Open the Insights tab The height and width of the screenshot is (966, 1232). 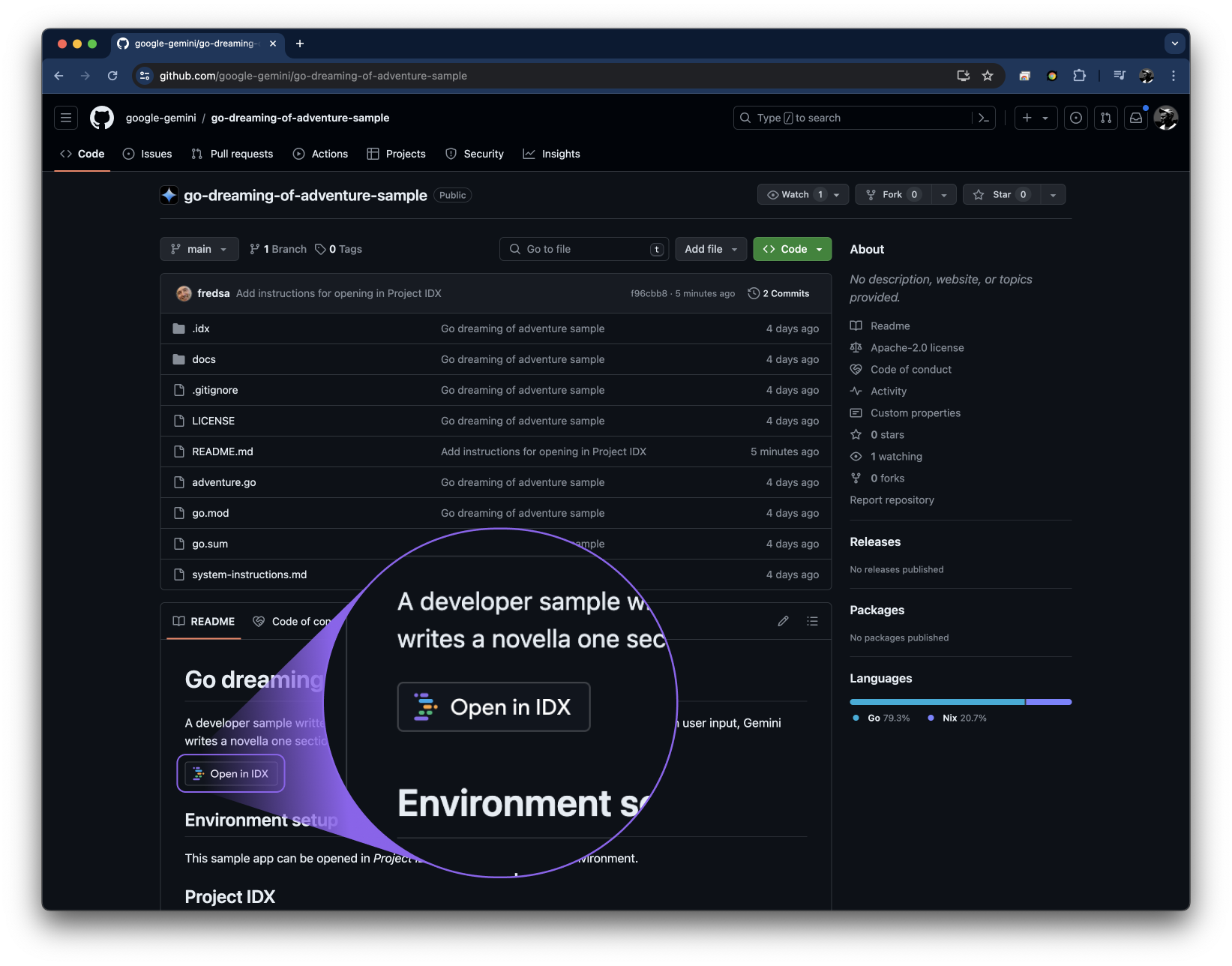[x=552, y=154]
